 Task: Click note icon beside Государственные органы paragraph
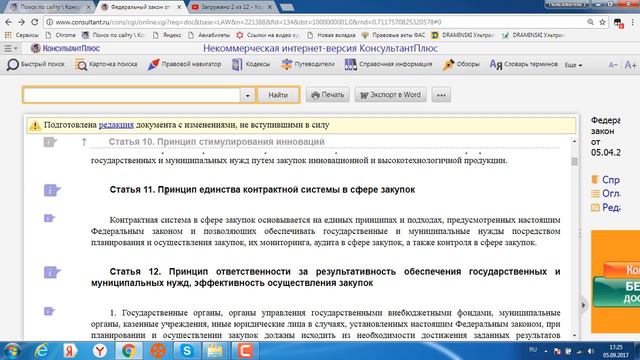[x=49, y=311]
